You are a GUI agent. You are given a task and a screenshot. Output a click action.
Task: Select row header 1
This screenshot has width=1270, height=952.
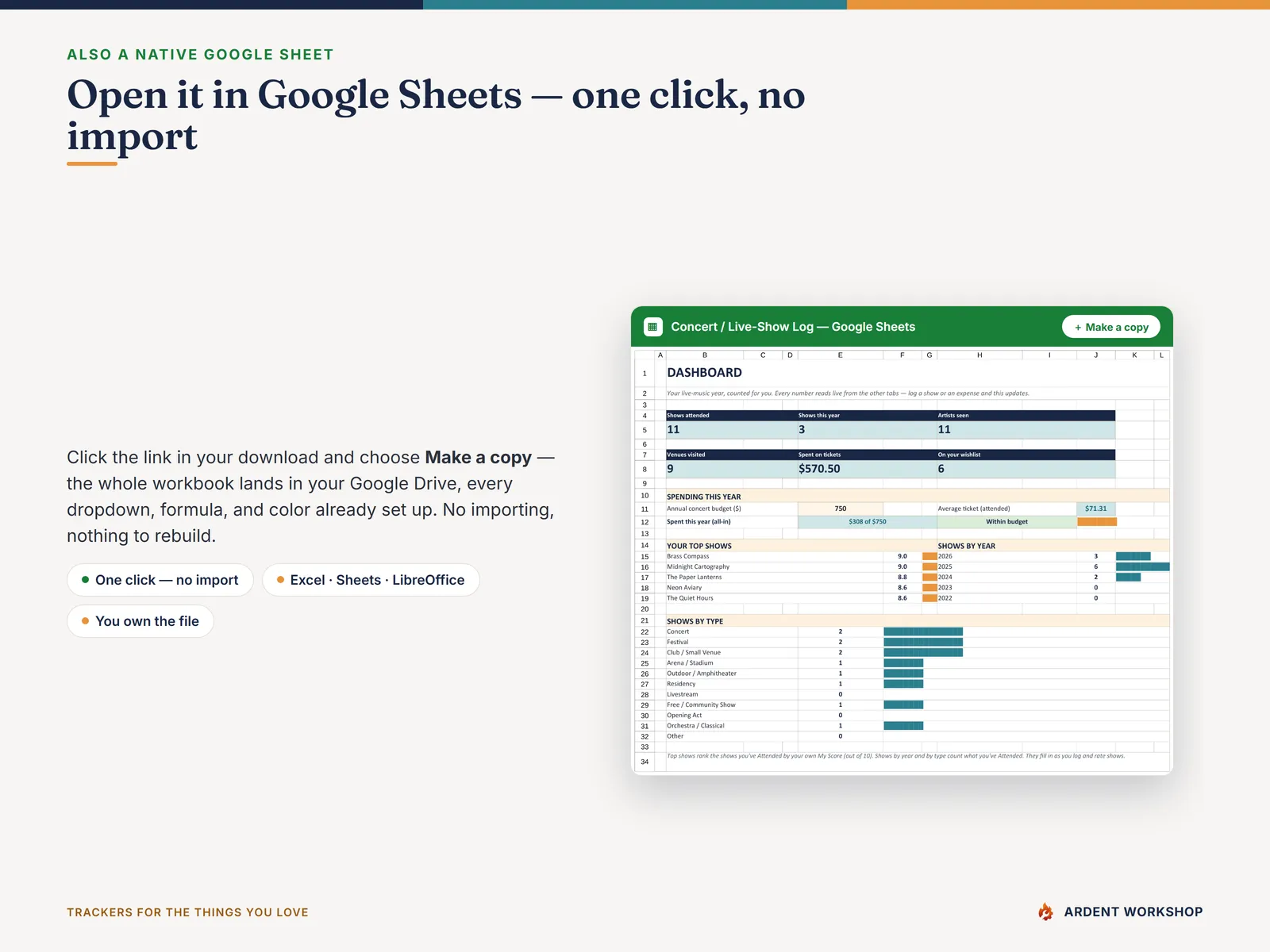(645, 373)
